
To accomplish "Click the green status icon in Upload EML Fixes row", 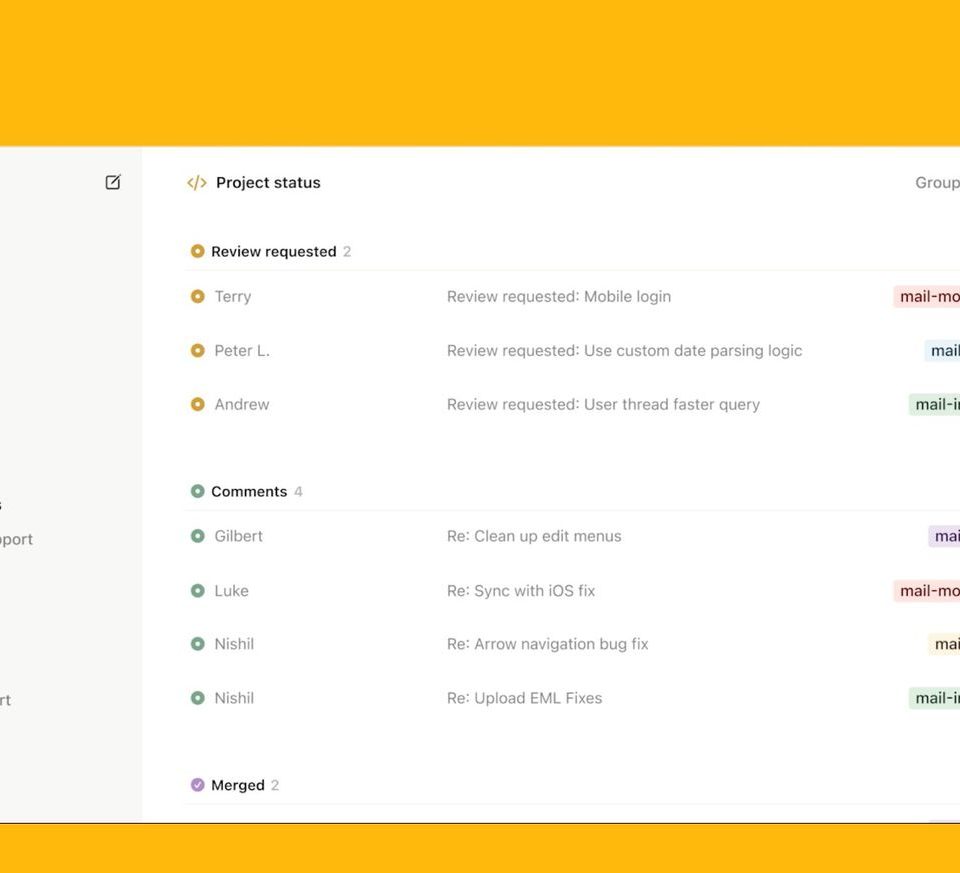I will point(198,699).
